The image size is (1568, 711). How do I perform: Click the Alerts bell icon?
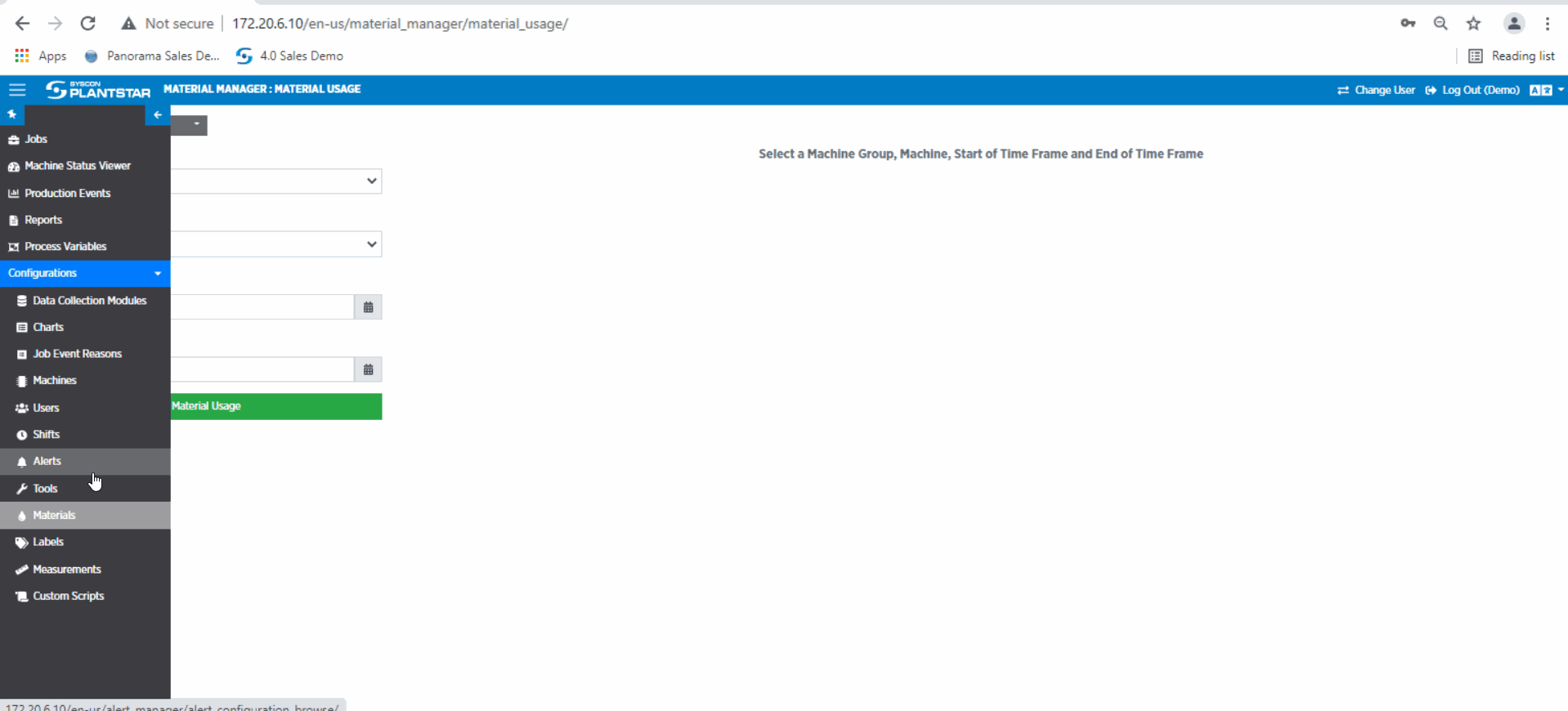[x=22, y=462]
